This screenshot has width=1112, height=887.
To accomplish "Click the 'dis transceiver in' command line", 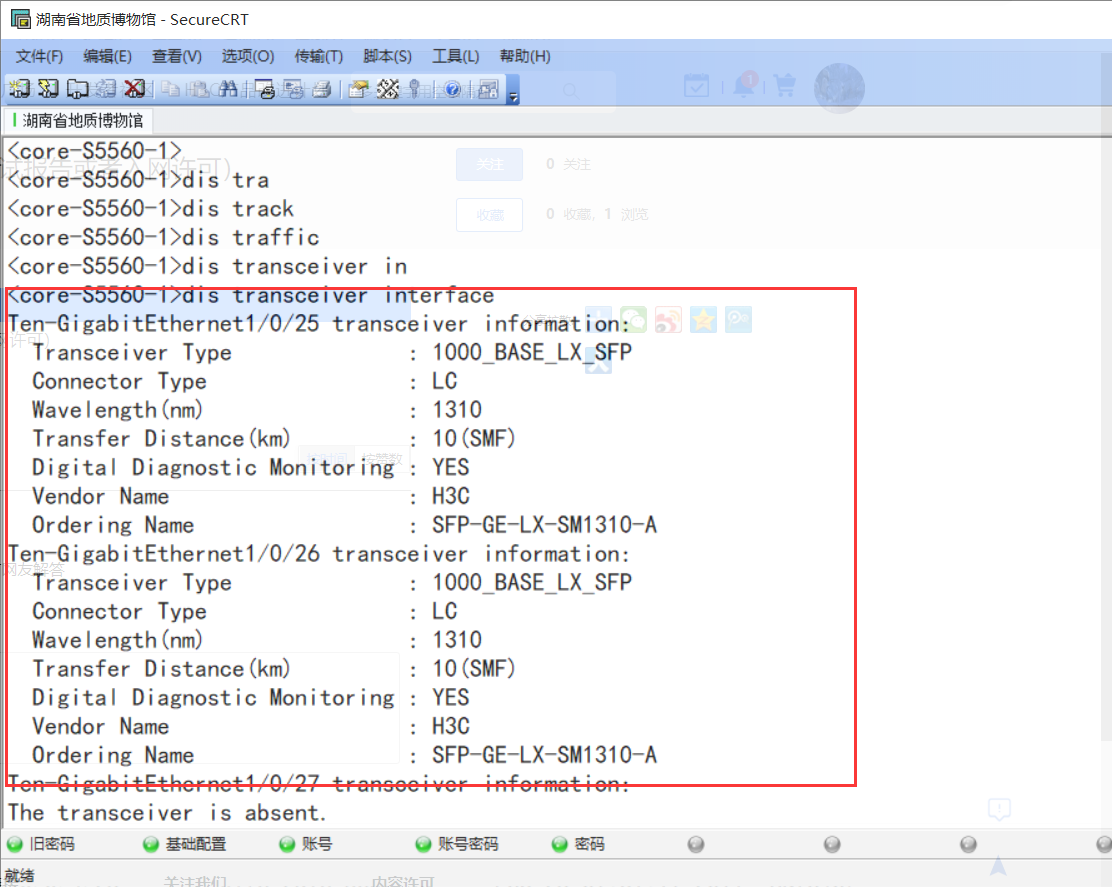I will 207,267.
